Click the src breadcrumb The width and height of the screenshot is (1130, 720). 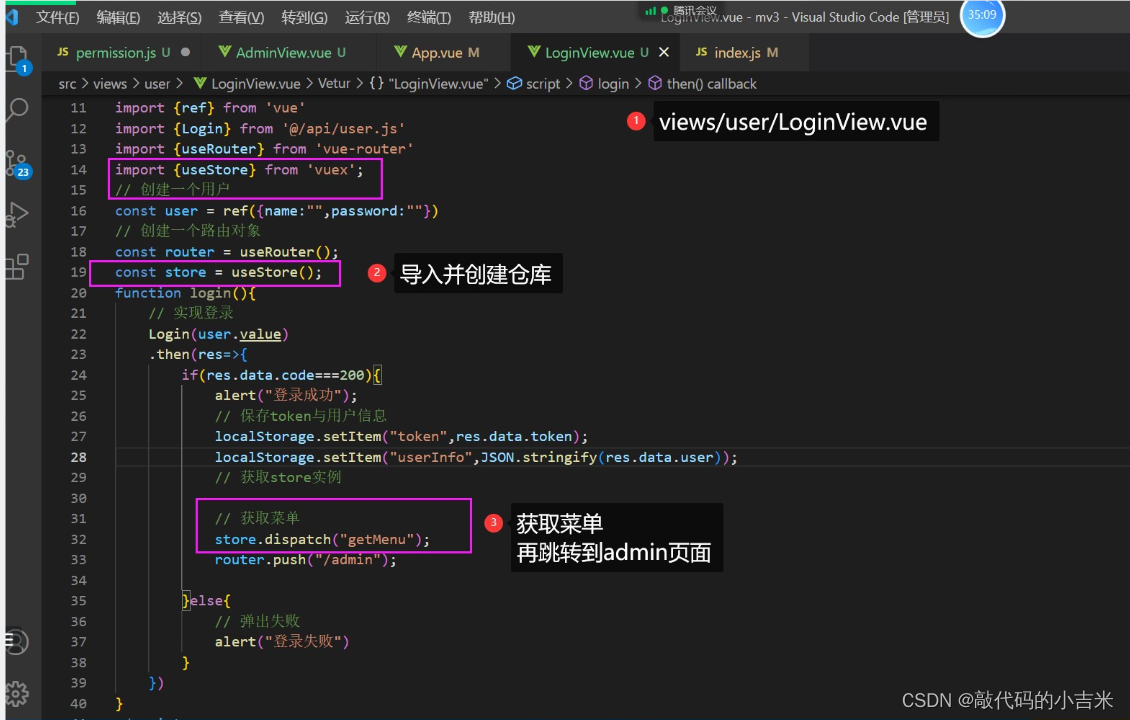click(67, 84)
